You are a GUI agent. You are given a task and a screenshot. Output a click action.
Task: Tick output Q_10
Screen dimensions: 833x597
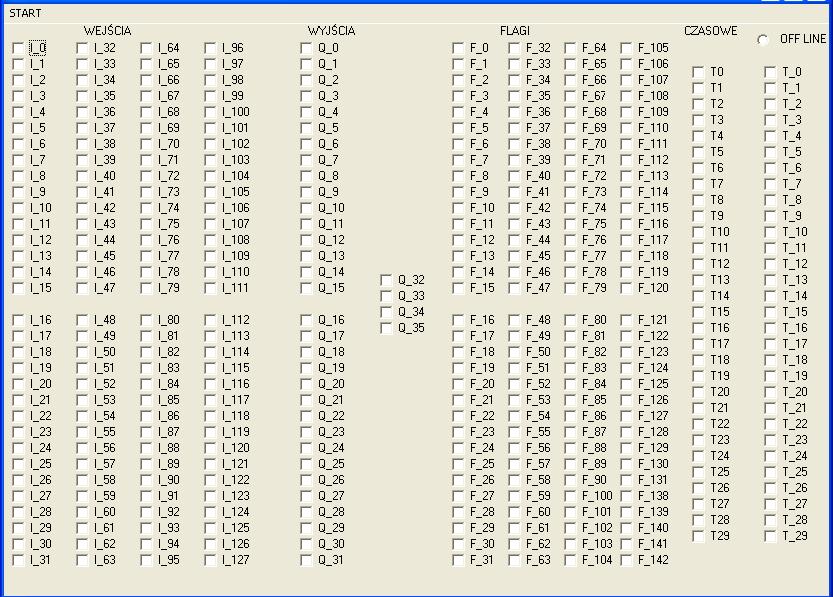click(306, 208)
